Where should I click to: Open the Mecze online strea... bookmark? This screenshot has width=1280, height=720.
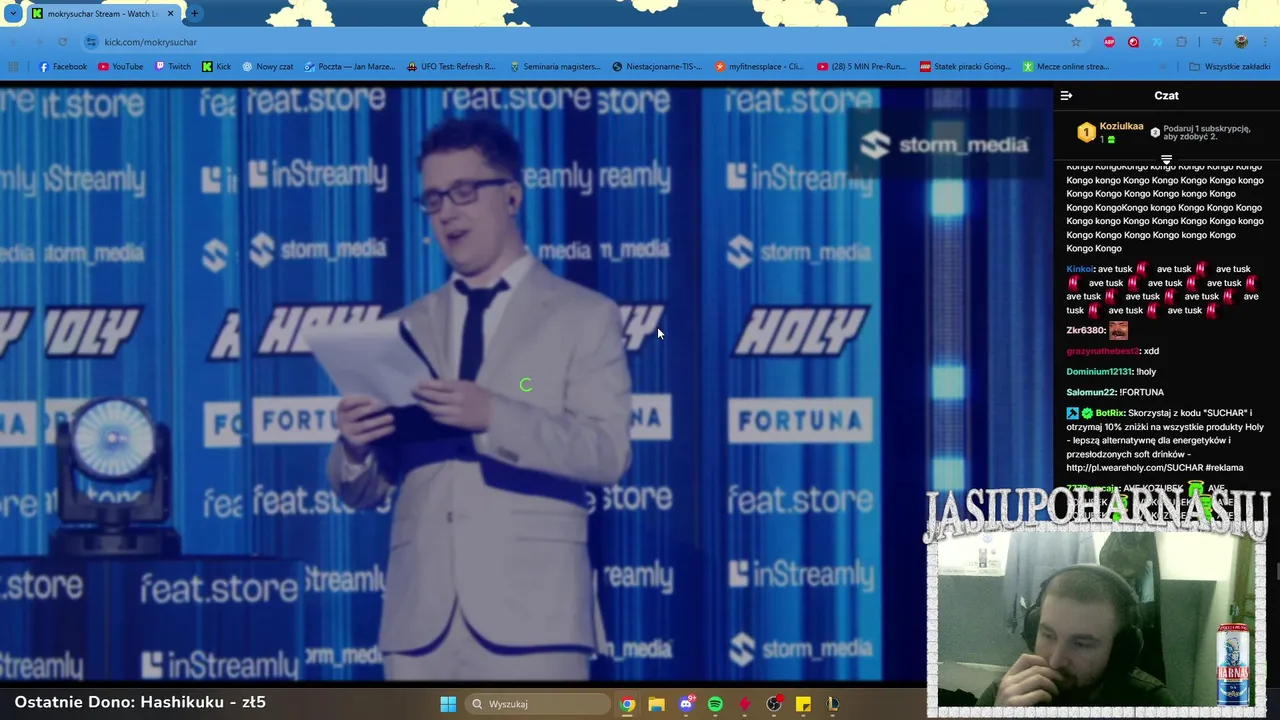coord(1065,67)
